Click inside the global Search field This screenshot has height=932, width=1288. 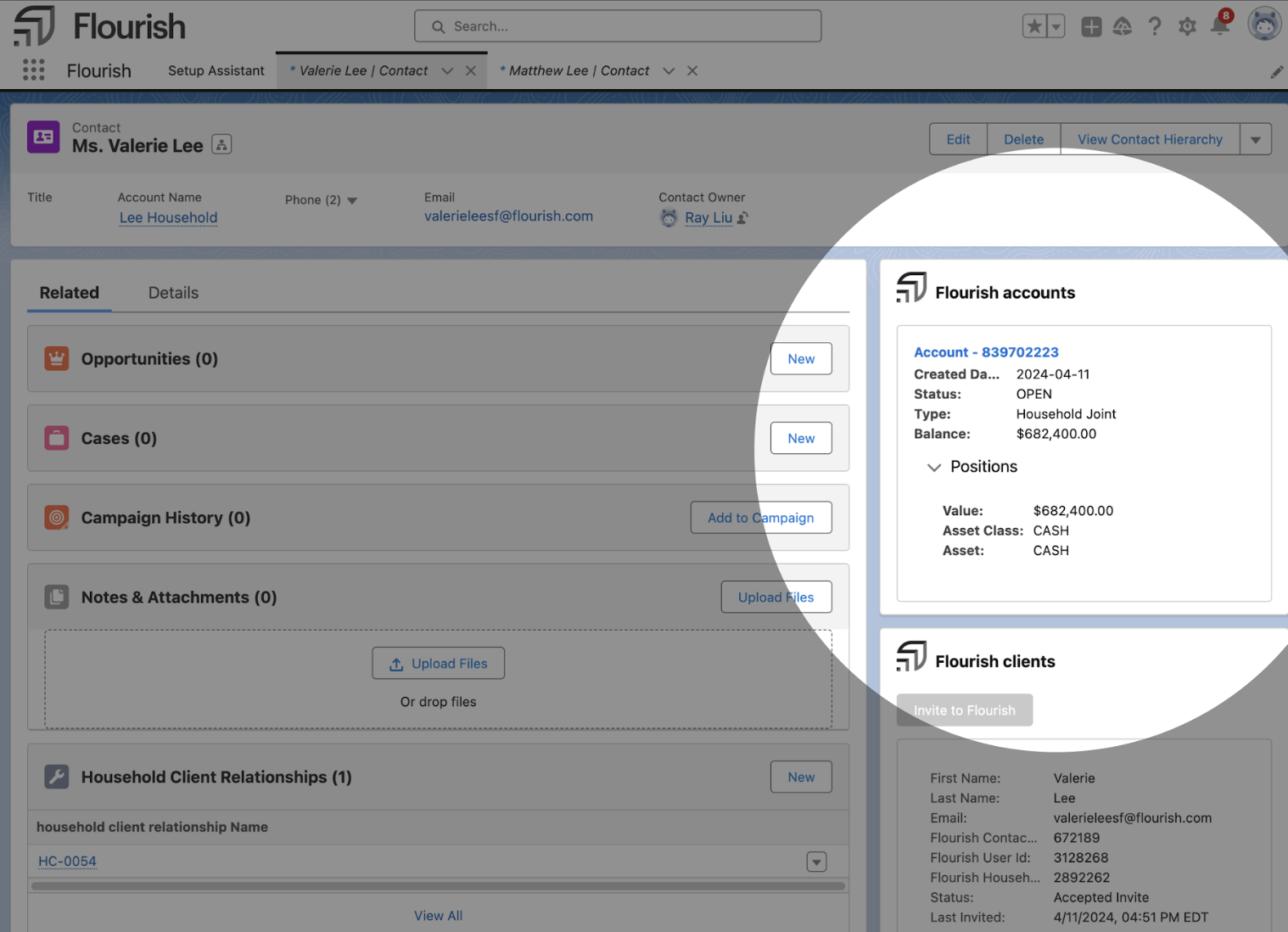pyautogui.click(x=617, y=26)
